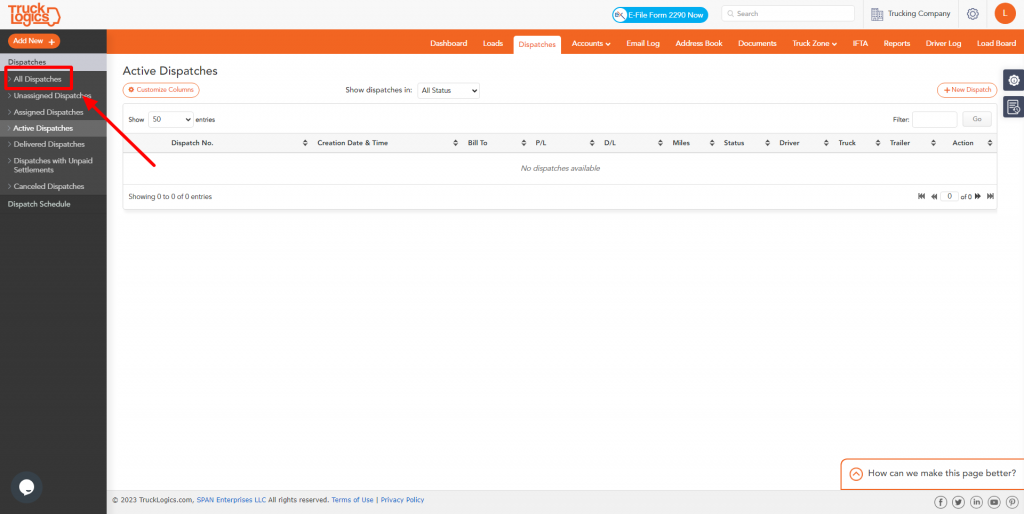The image size is (1024, 514).
Task: Select Assigned Dispatches in sidebar
Action: (x=48, y=112)
